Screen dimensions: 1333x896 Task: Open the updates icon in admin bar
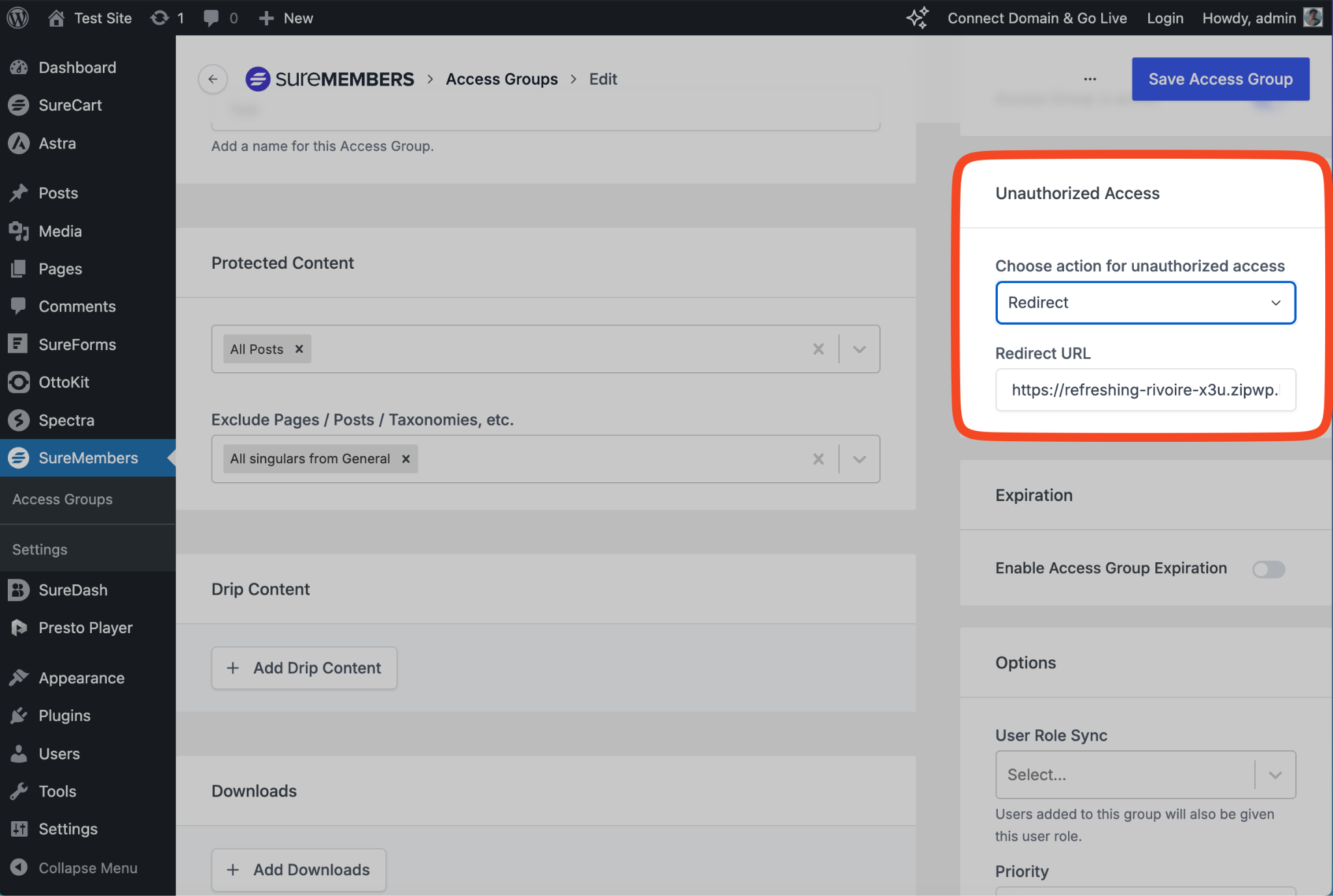tap(159, 18)
